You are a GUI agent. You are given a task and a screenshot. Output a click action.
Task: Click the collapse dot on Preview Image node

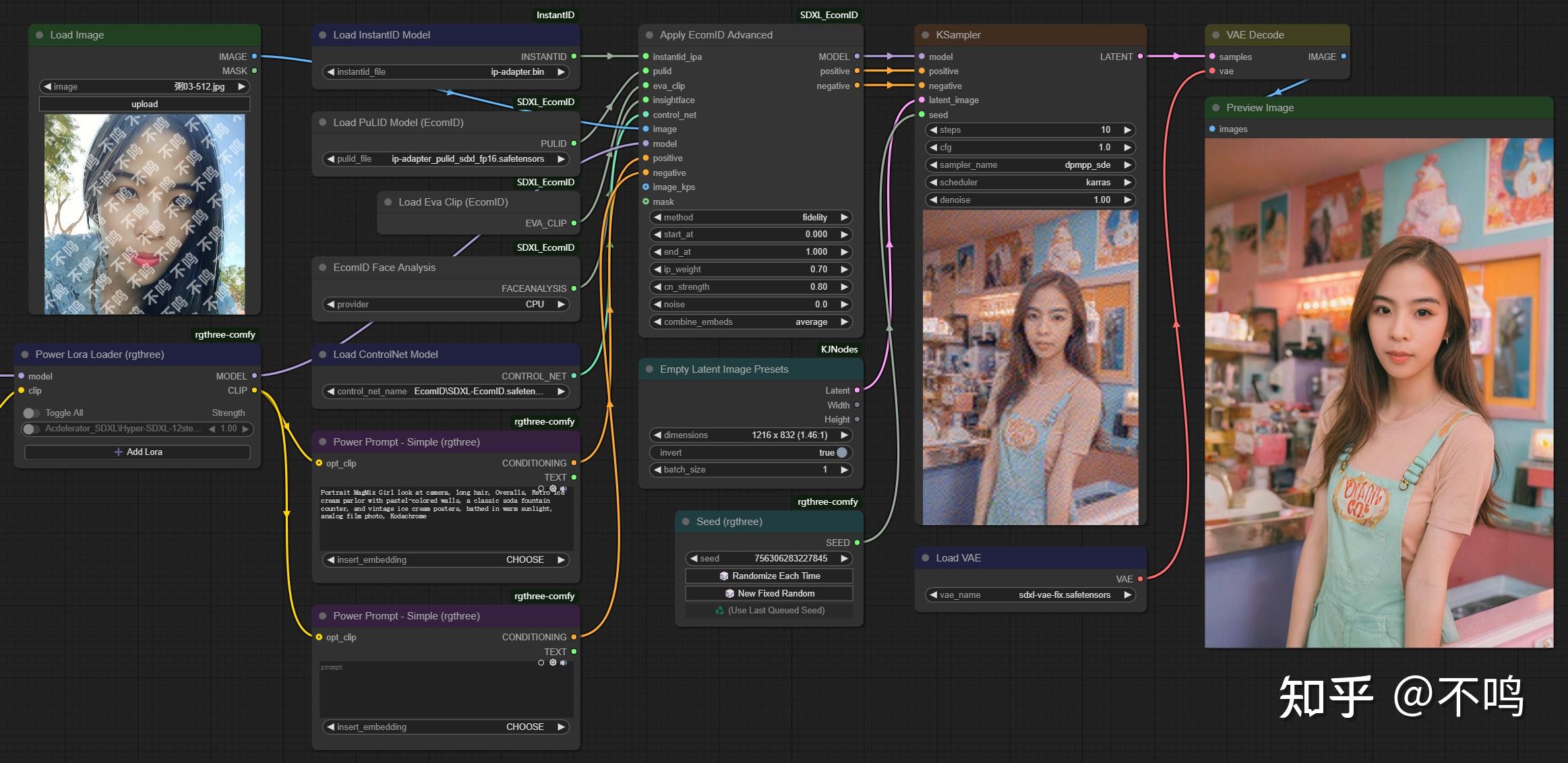click(1216, 108)
